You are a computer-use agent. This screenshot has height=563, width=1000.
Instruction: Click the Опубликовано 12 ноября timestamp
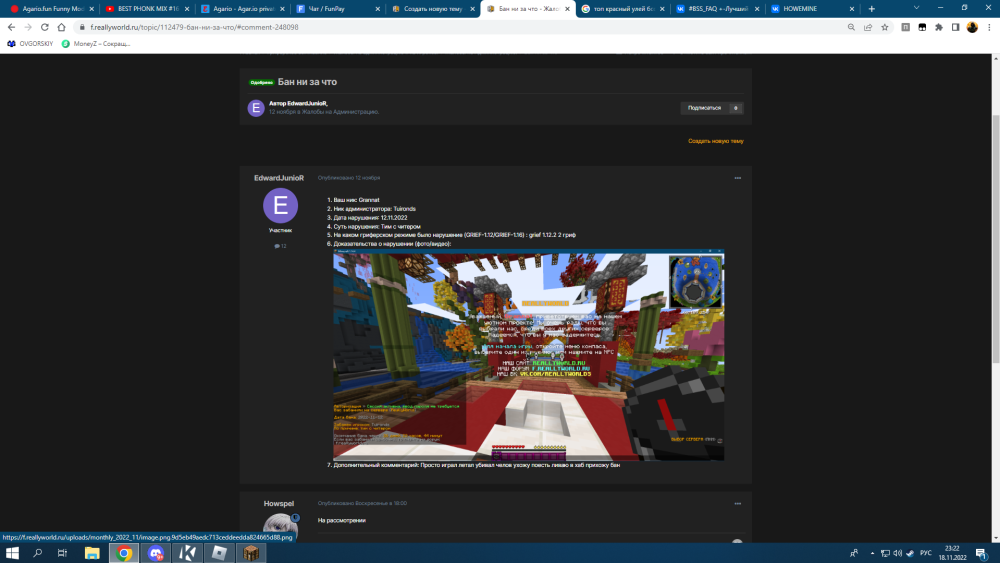tap(349, 178)
